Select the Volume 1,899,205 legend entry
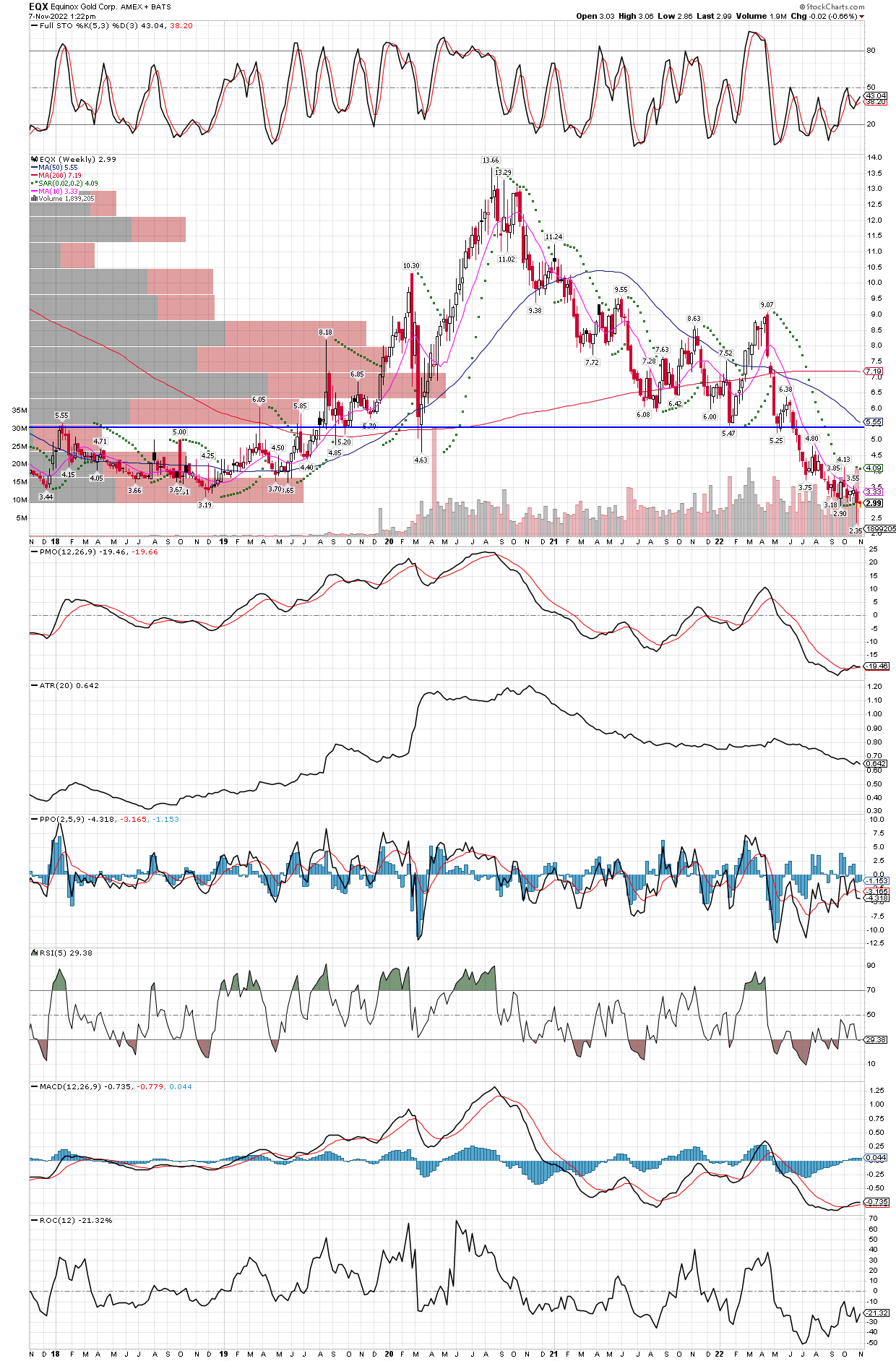The height and width of the screenshot is (1361, 896). coord(66,199)
